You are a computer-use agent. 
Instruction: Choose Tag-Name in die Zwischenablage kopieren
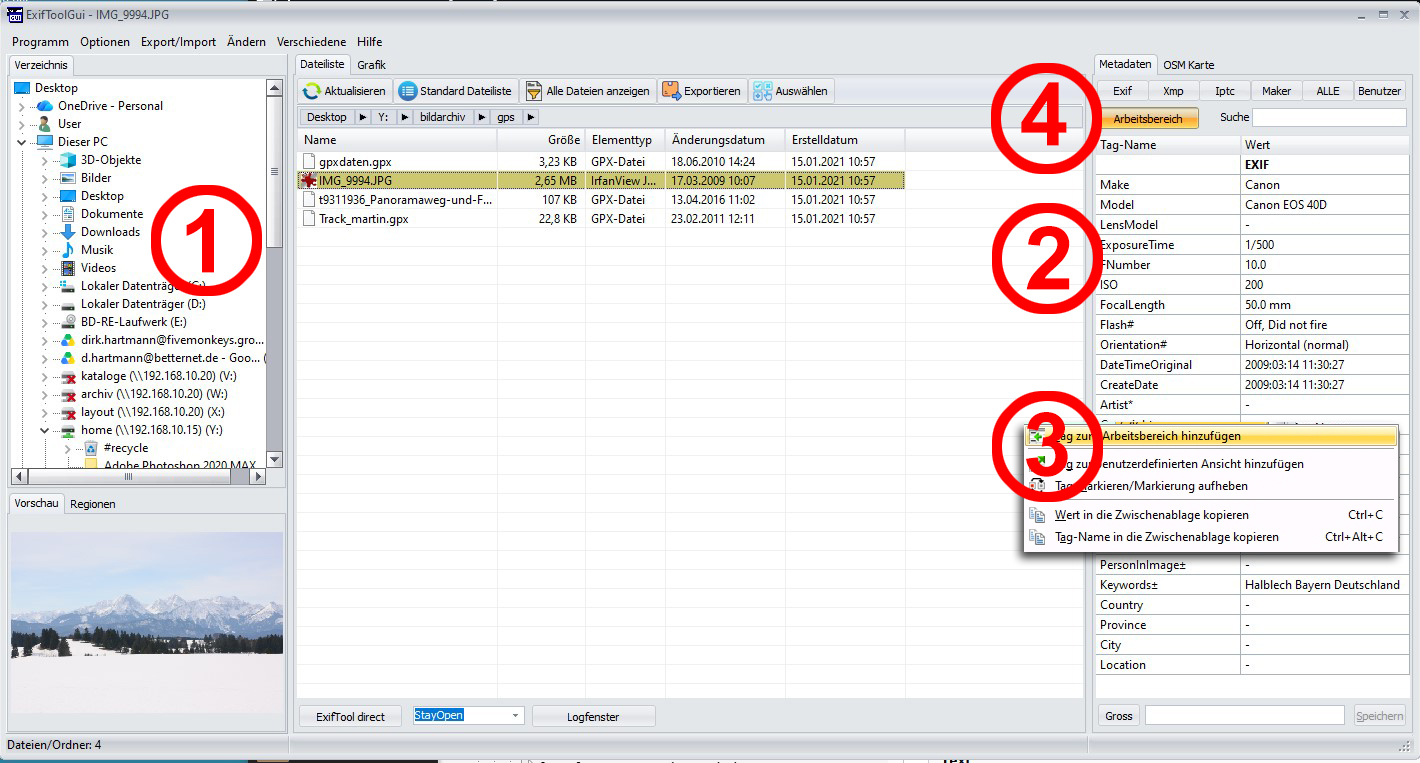click(x=1209, y=537)
